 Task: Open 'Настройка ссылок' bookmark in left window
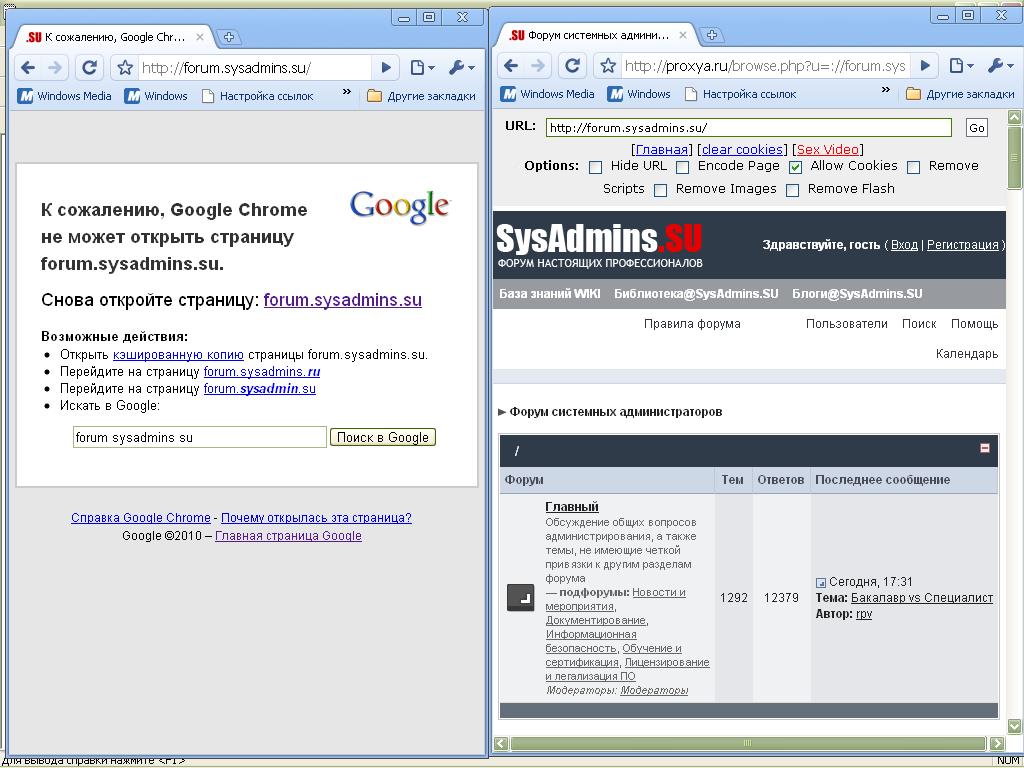click(257, 96)
